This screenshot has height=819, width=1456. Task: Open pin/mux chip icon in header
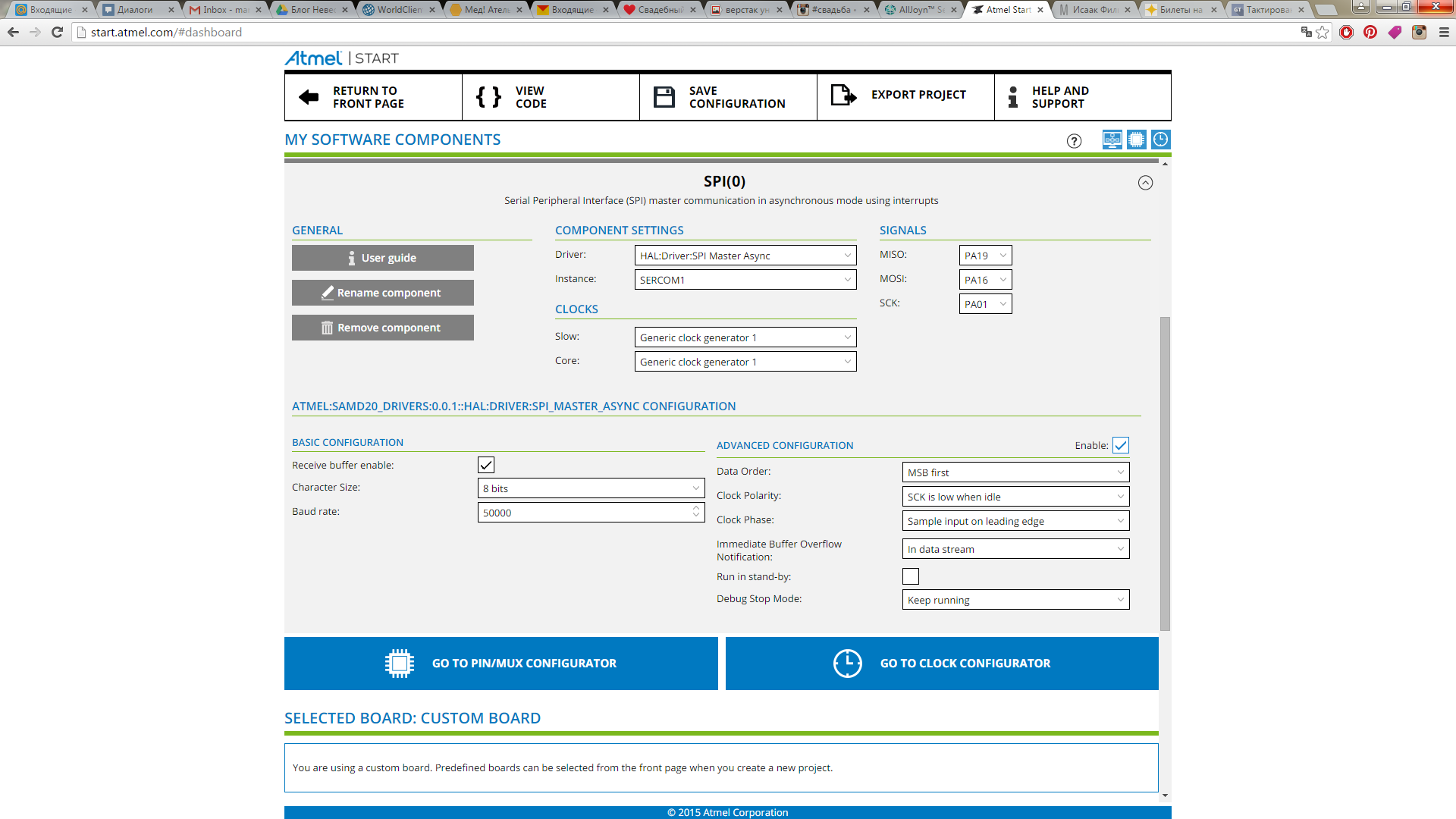1136,140
